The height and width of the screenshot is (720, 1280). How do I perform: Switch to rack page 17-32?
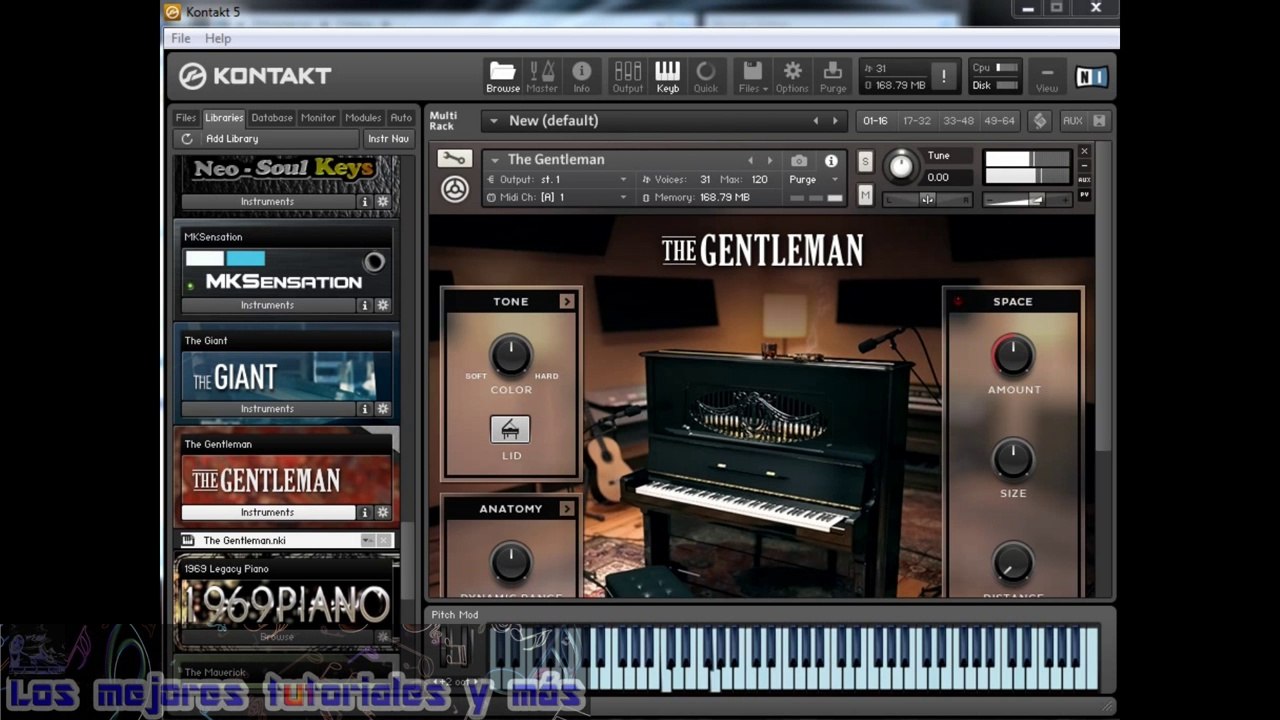tap(917, 121)
